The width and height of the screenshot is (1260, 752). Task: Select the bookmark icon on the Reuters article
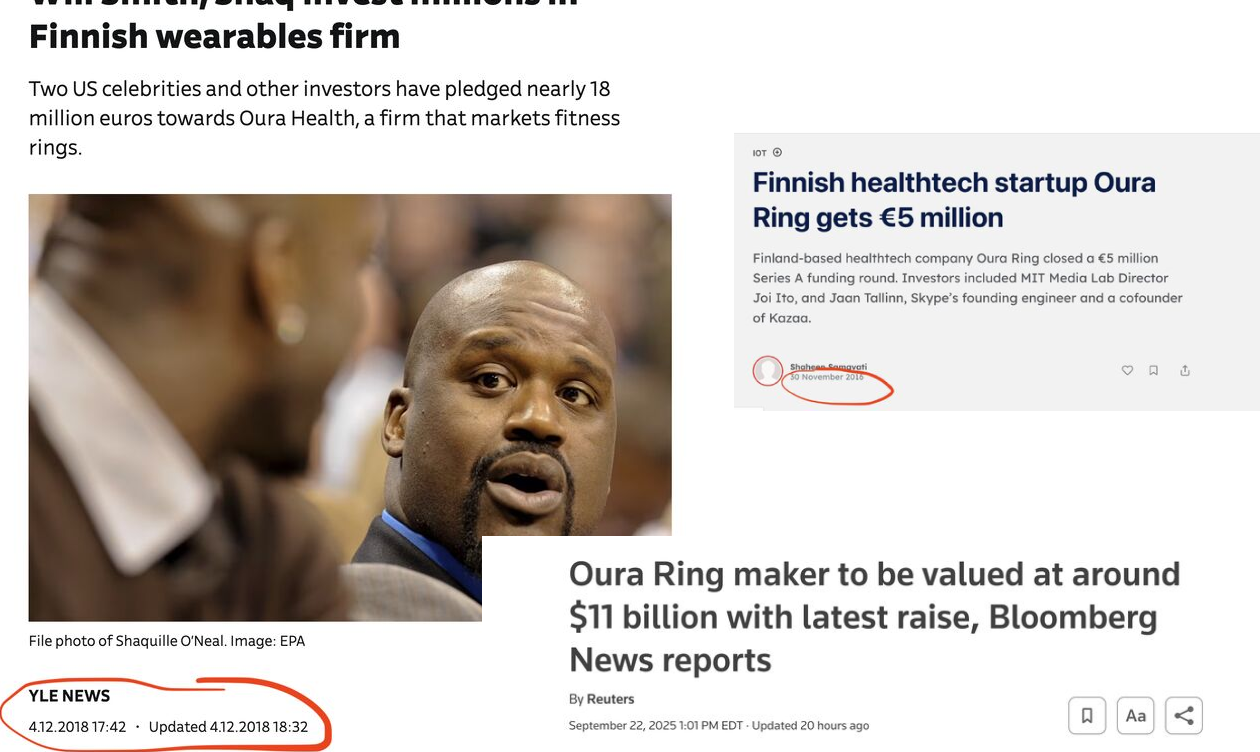(x=1086, y=714)
